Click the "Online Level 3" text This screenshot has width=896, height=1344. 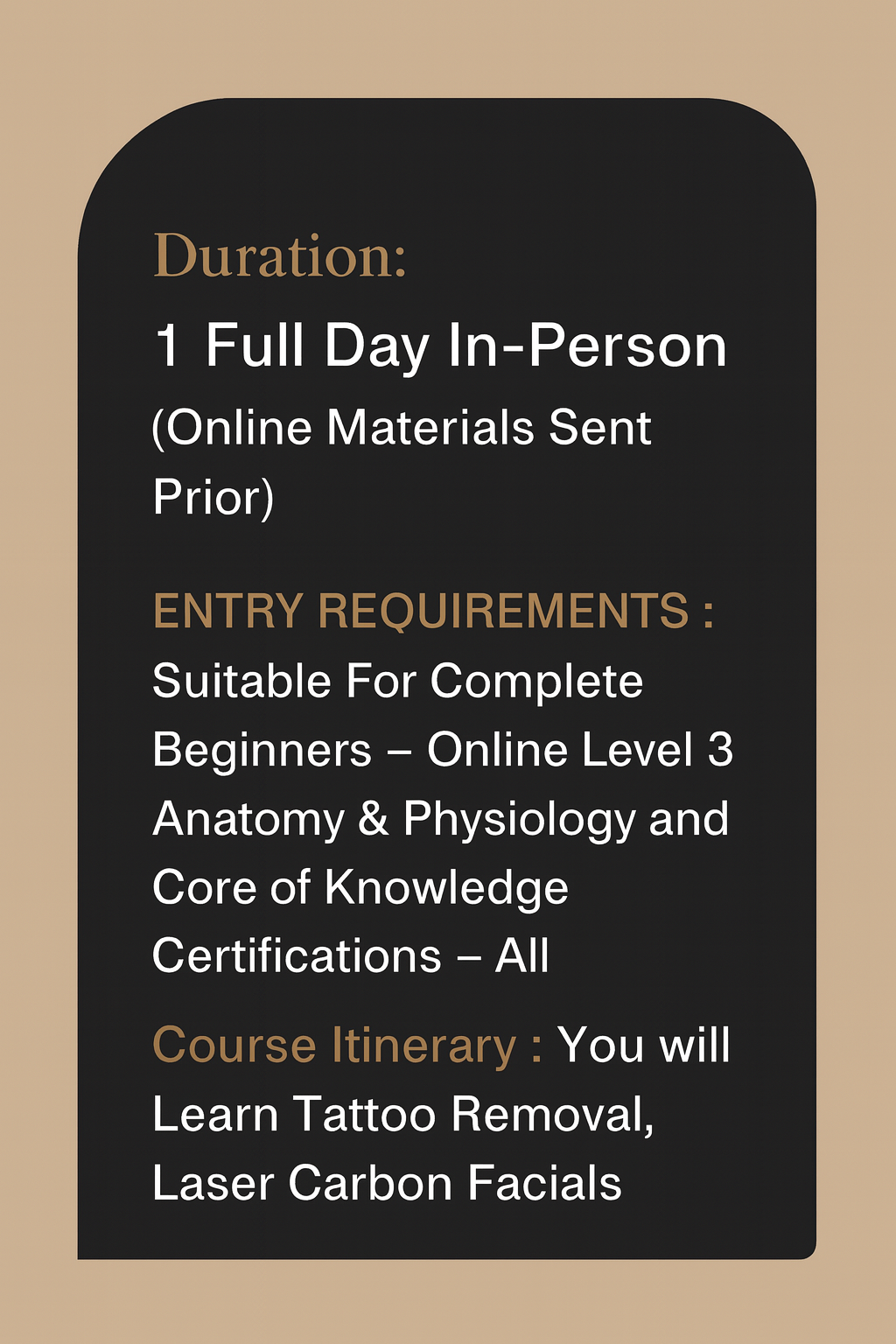point(579,750)
